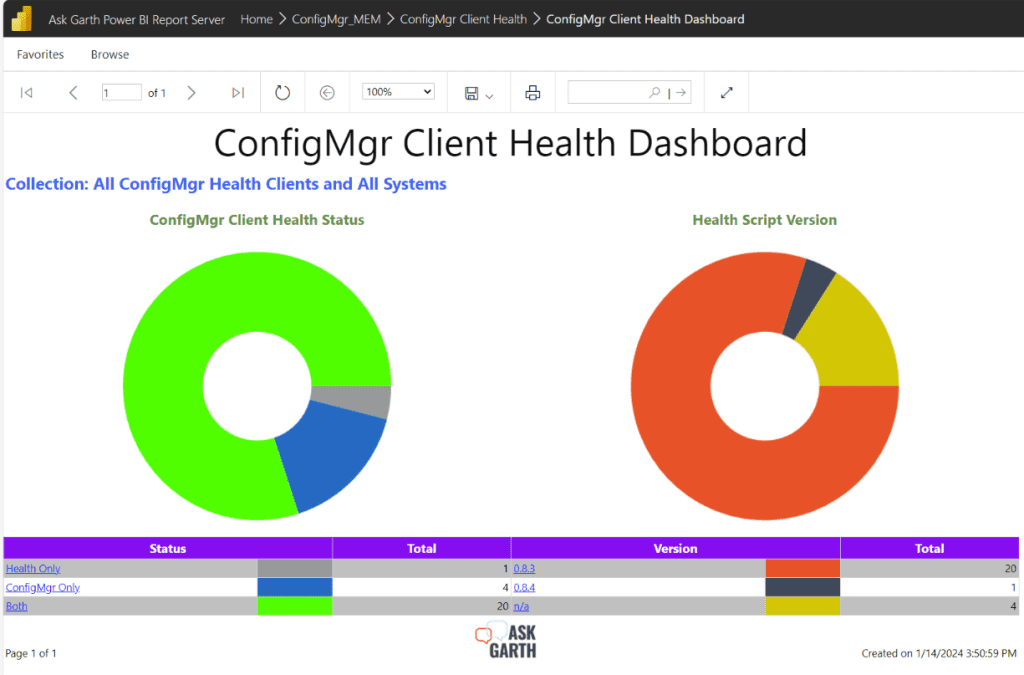Click the magnifier find icon
Viewport: 1024px width, 675px height.
click(654, 92)
